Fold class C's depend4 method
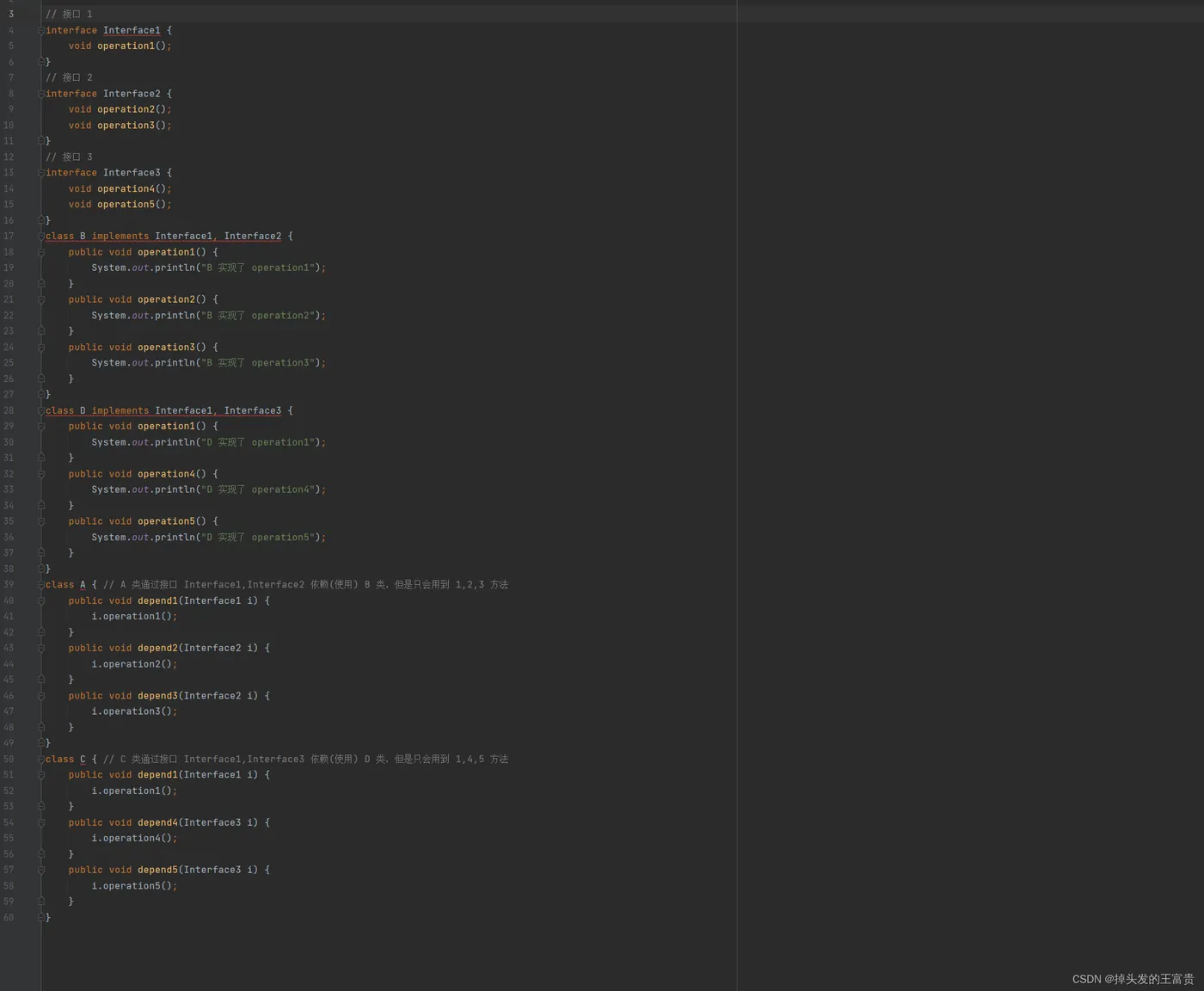 [41, 823]
